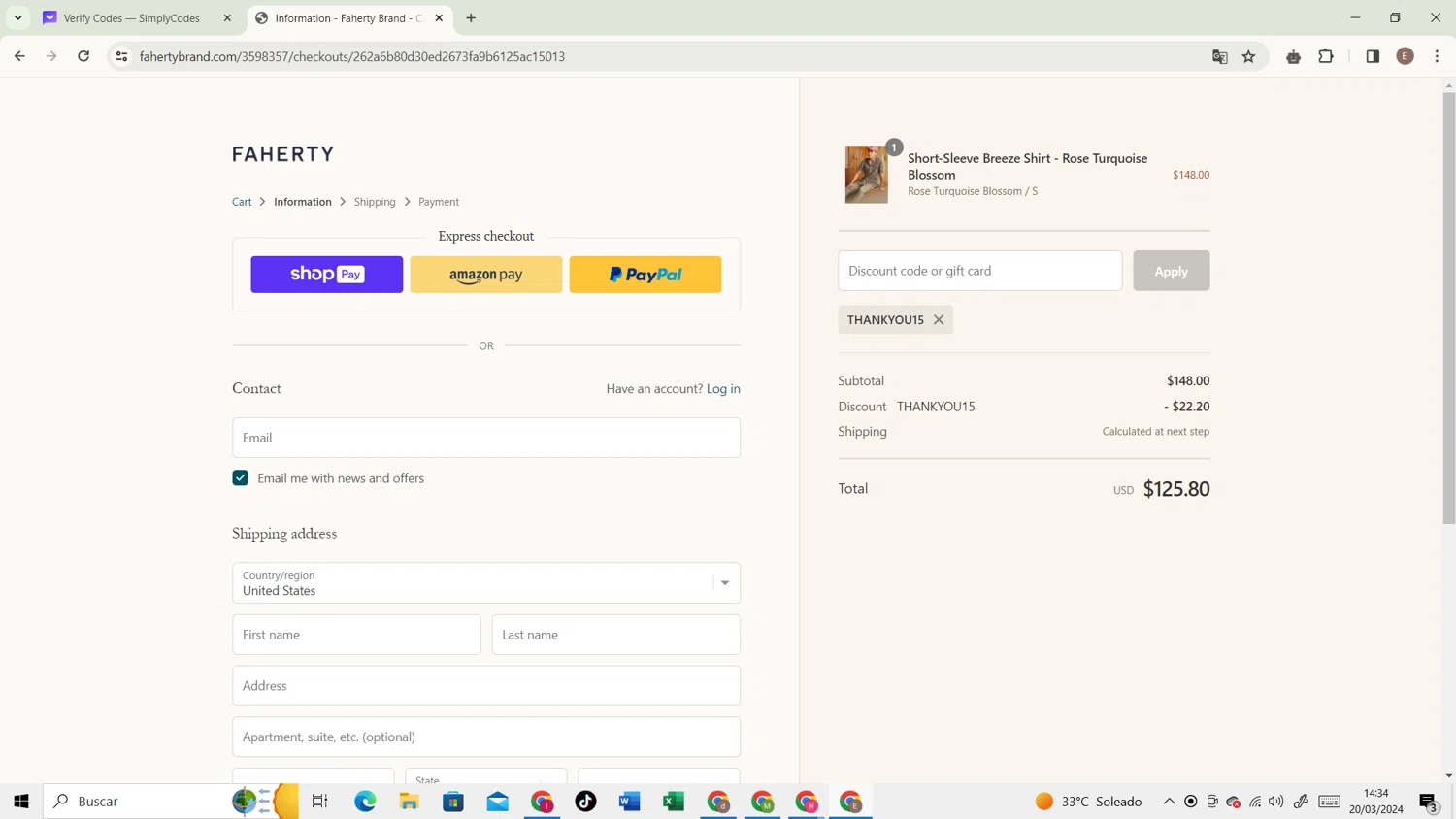
Task: Open the Country/region dropdown
Action: pos(486,583)
